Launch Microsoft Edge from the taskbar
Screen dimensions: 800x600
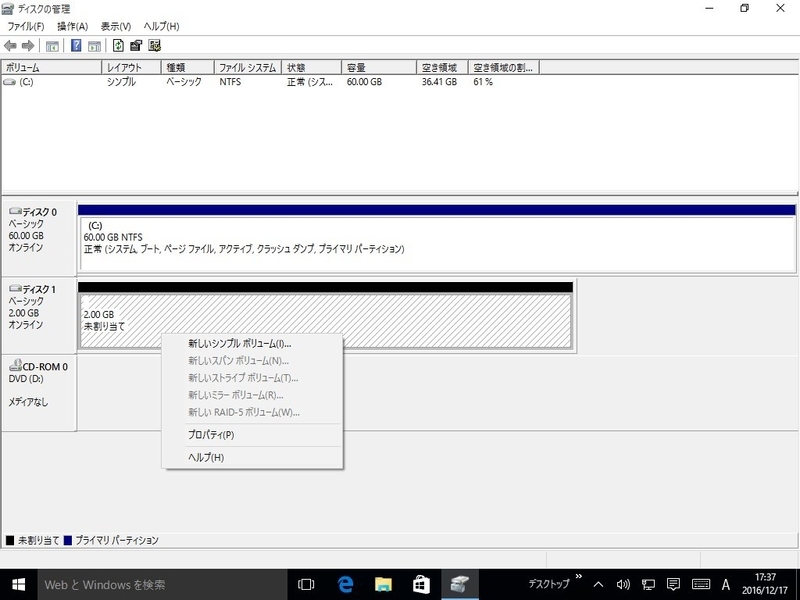coord(345,585)
